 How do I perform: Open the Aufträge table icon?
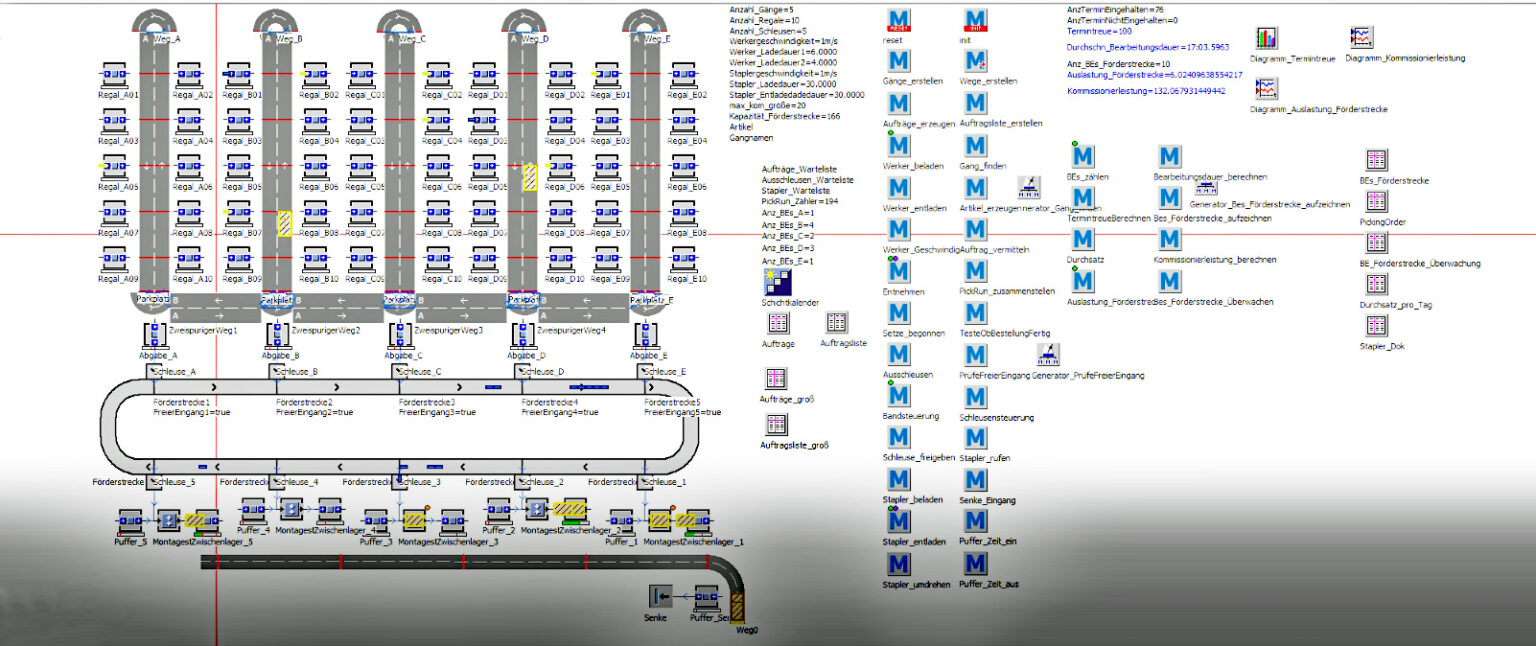[777, 323]
